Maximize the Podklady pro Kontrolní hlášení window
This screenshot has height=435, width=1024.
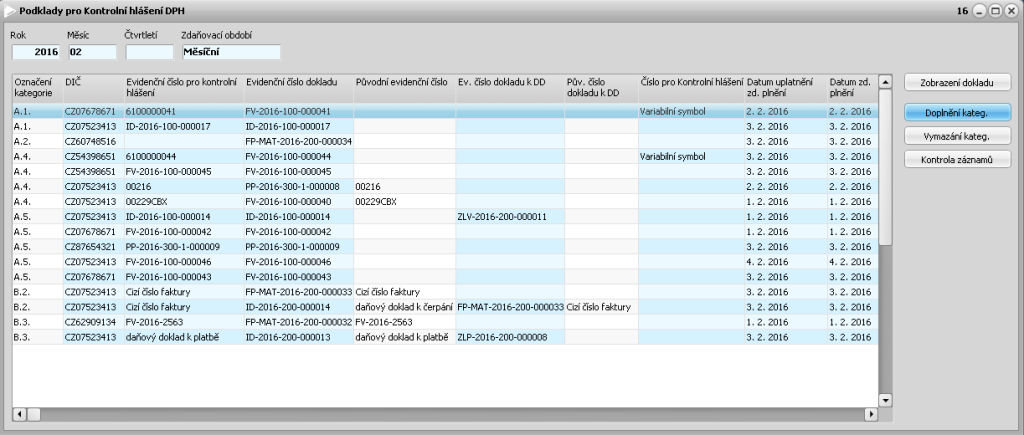pos(994,10)
